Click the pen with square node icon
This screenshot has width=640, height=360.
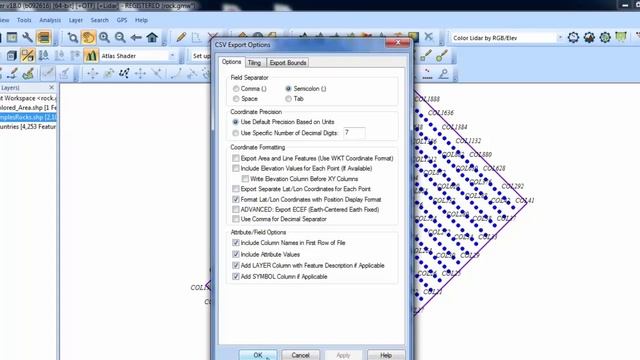coord(426,56)
